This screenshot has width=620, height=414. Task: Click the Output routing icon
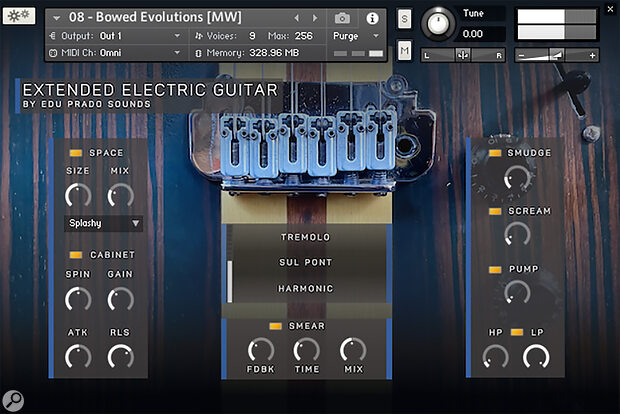[x=52, y=36]
